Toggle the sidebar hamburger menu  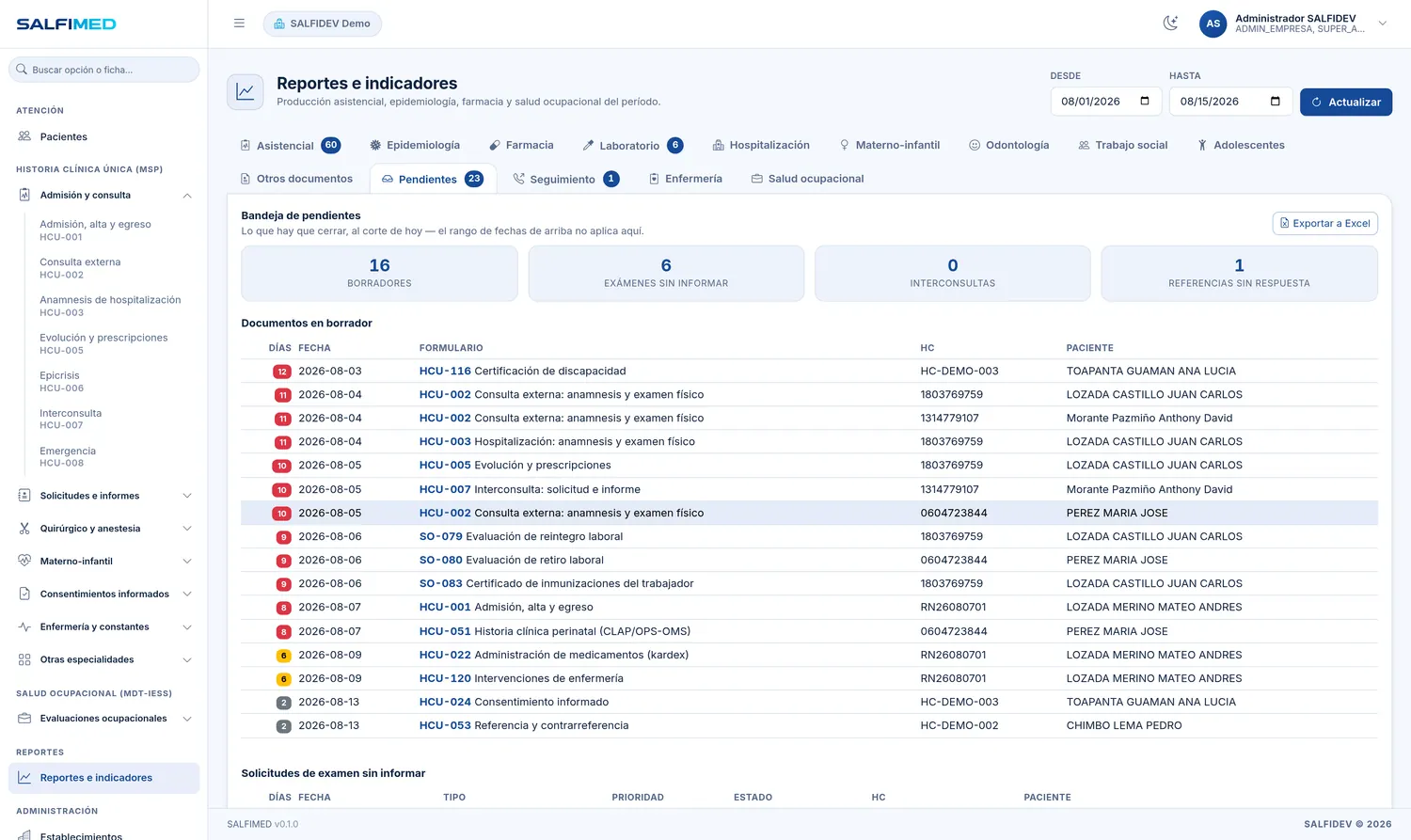[239, 24]
